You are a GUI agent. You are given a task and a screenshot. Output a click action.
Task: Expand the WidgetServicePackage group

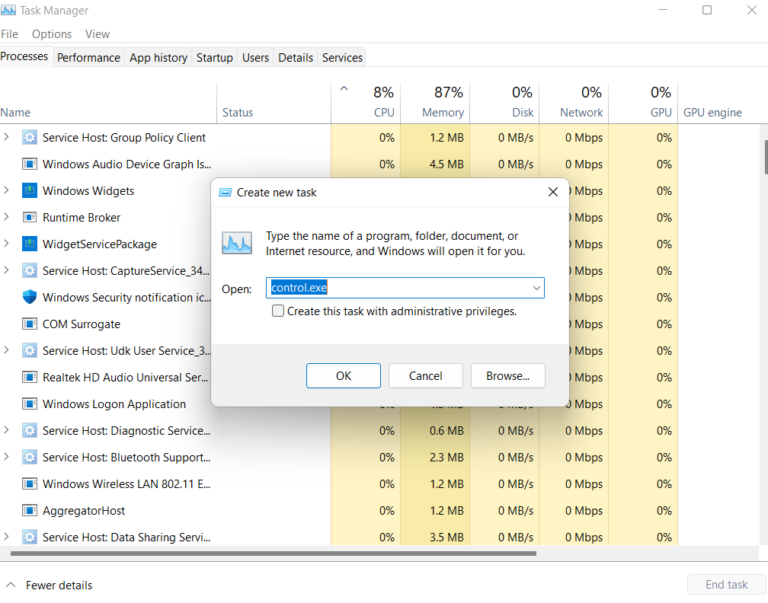[6, 243]
